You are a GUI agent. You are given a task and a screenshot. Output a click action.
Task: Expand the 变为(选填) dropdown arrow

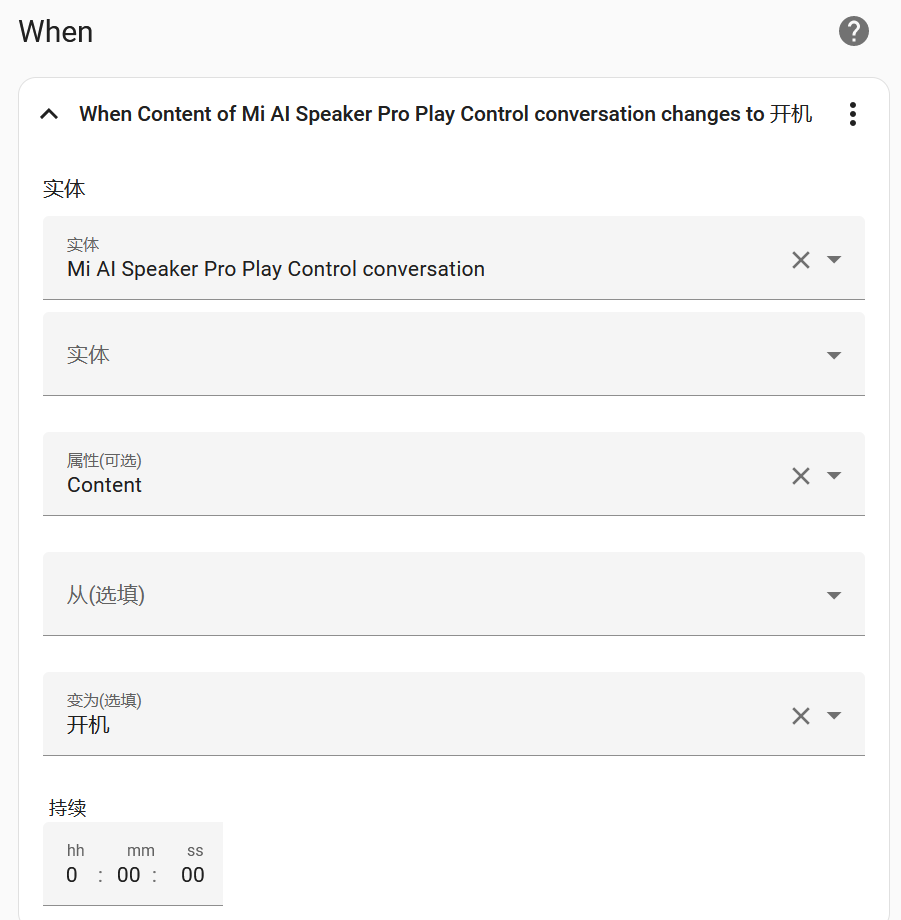[x=834, y=715]
